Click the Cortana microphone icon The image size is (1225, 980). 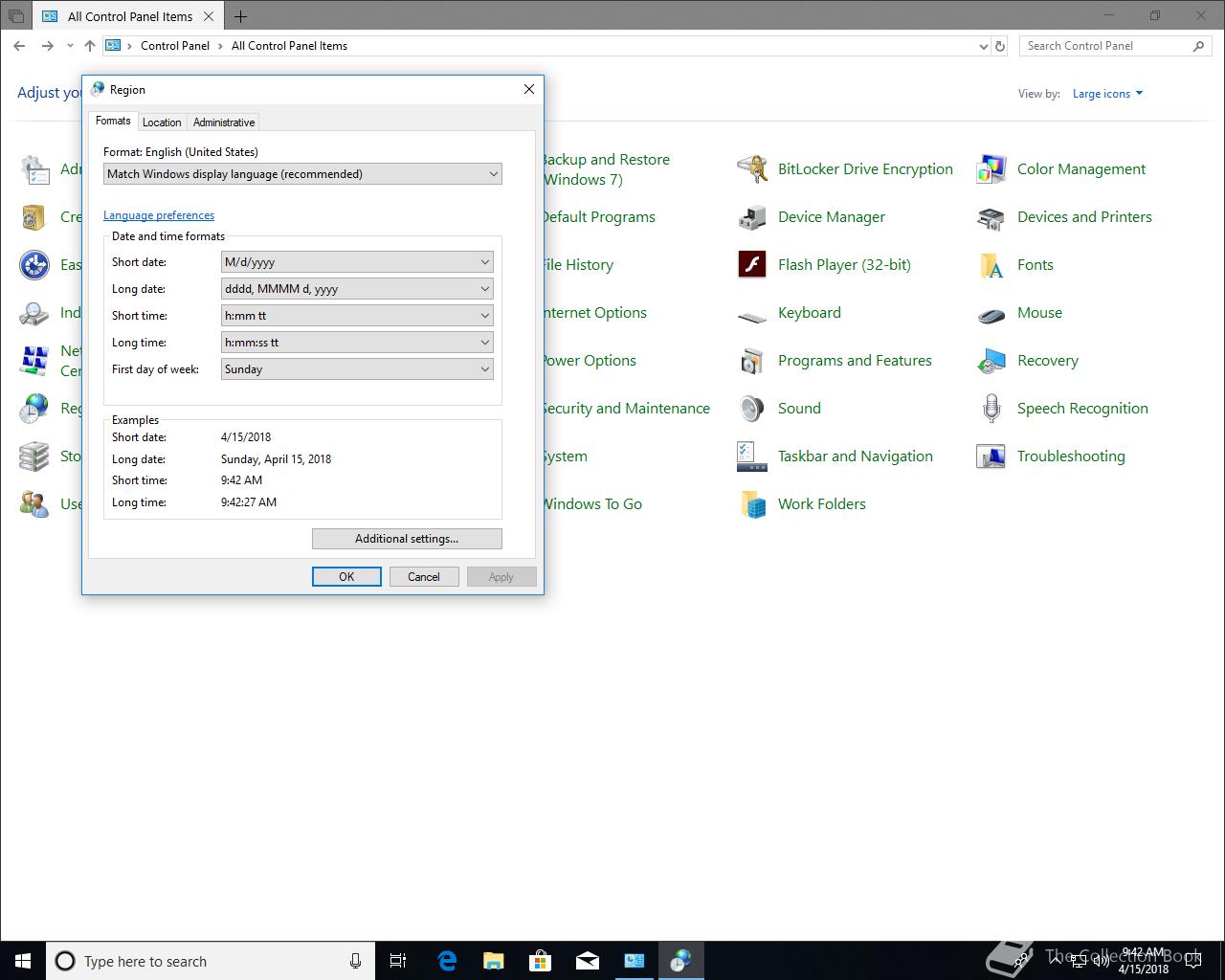click(355, 961)
